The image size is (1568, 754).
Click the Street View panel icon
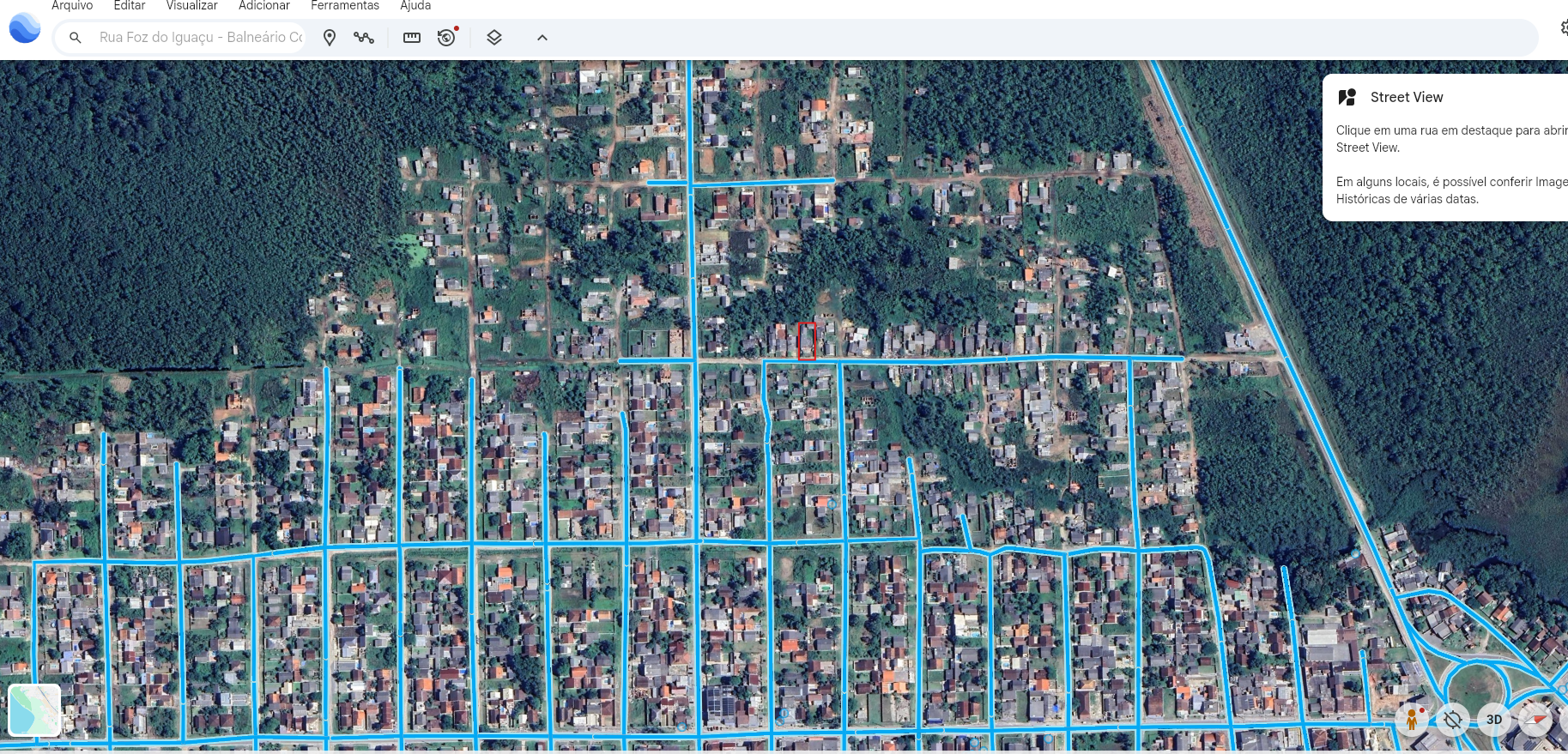click(1347, 97)
